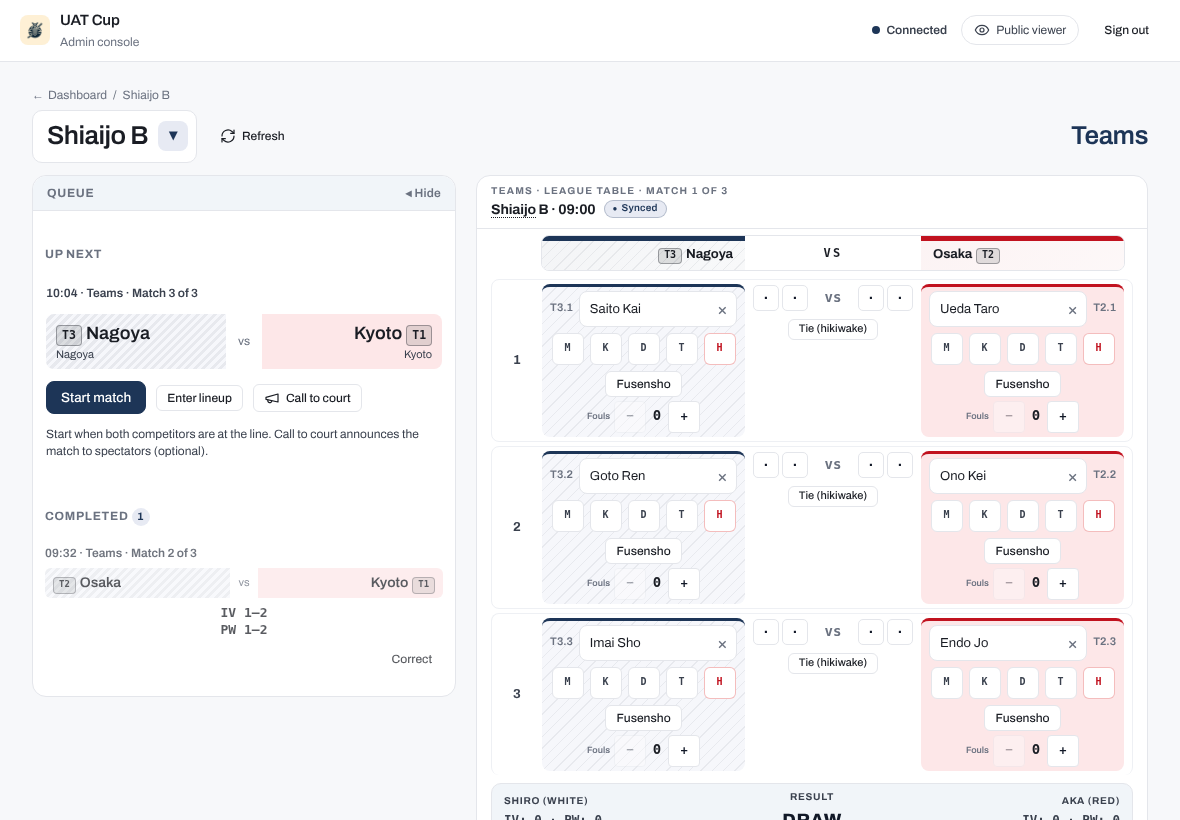Give Fusensho to Imai Sho
This screenshot has height=820, width=1180.
[643, 718]
